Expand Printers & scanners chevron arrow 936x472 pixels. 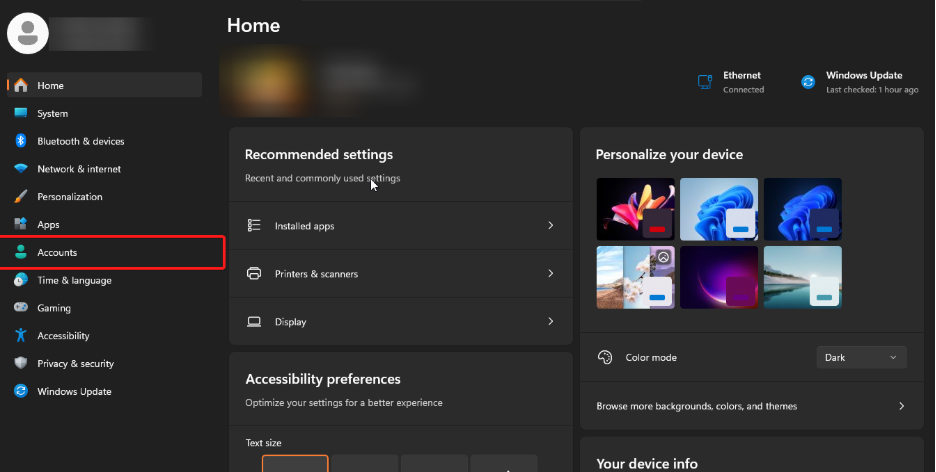550,274
